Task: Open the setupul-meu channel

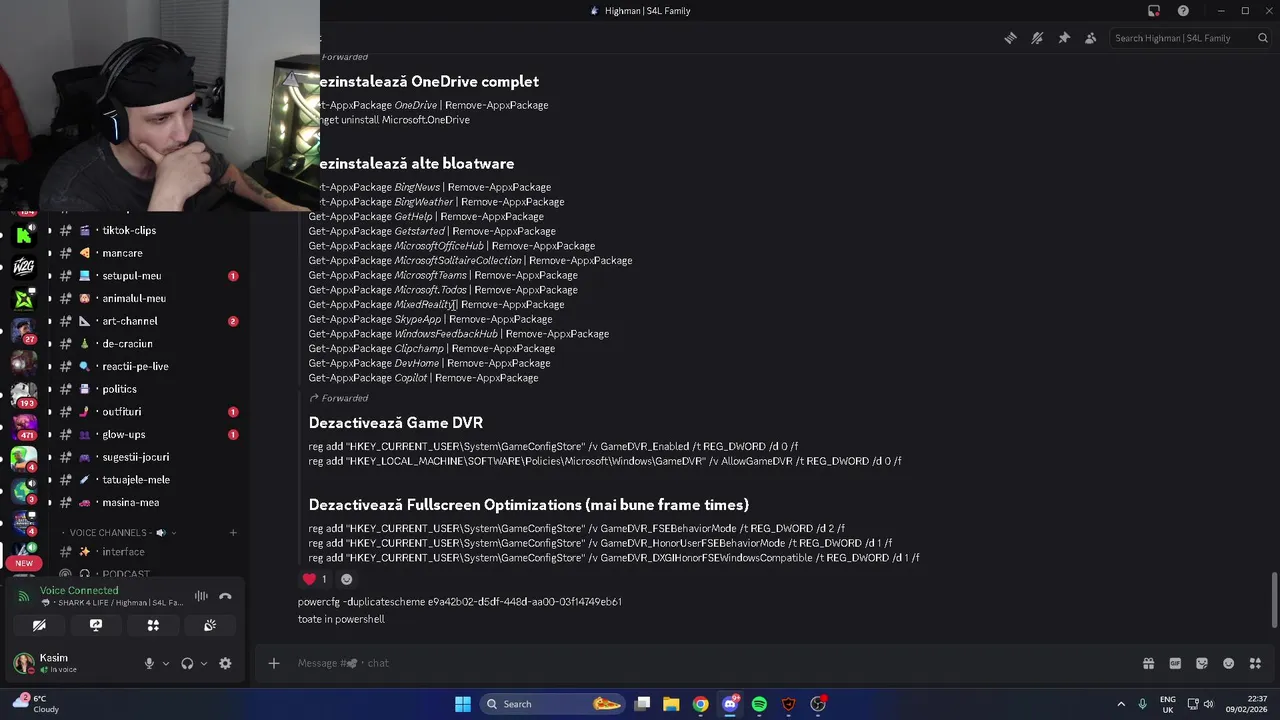Action: click(131, 276)
